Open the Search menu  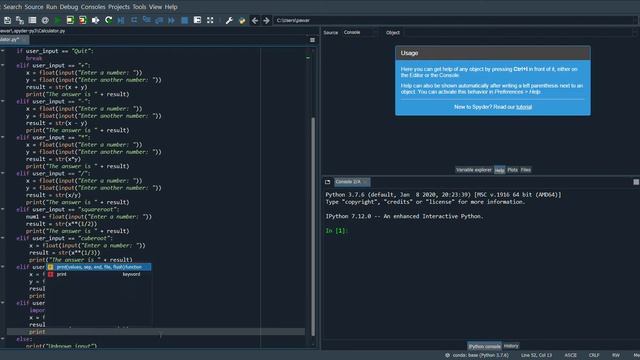(12, 7)
